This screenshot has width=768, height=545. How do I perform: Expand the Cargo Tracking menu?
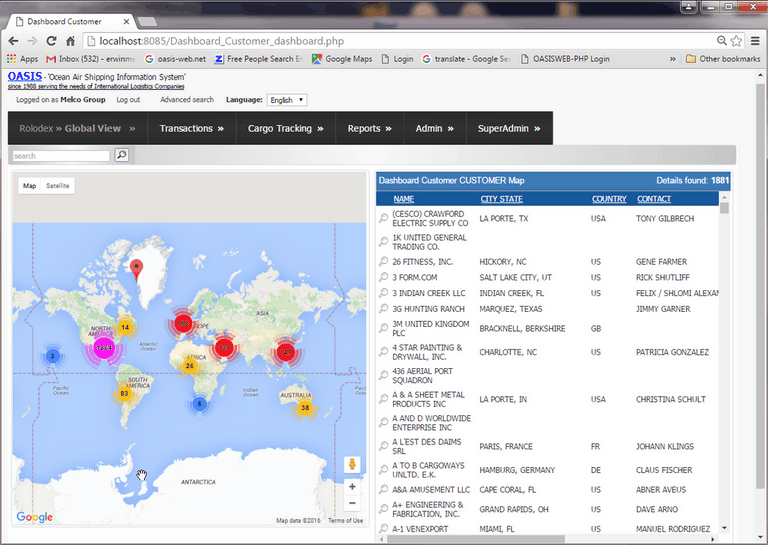click(x=286, y=128)
